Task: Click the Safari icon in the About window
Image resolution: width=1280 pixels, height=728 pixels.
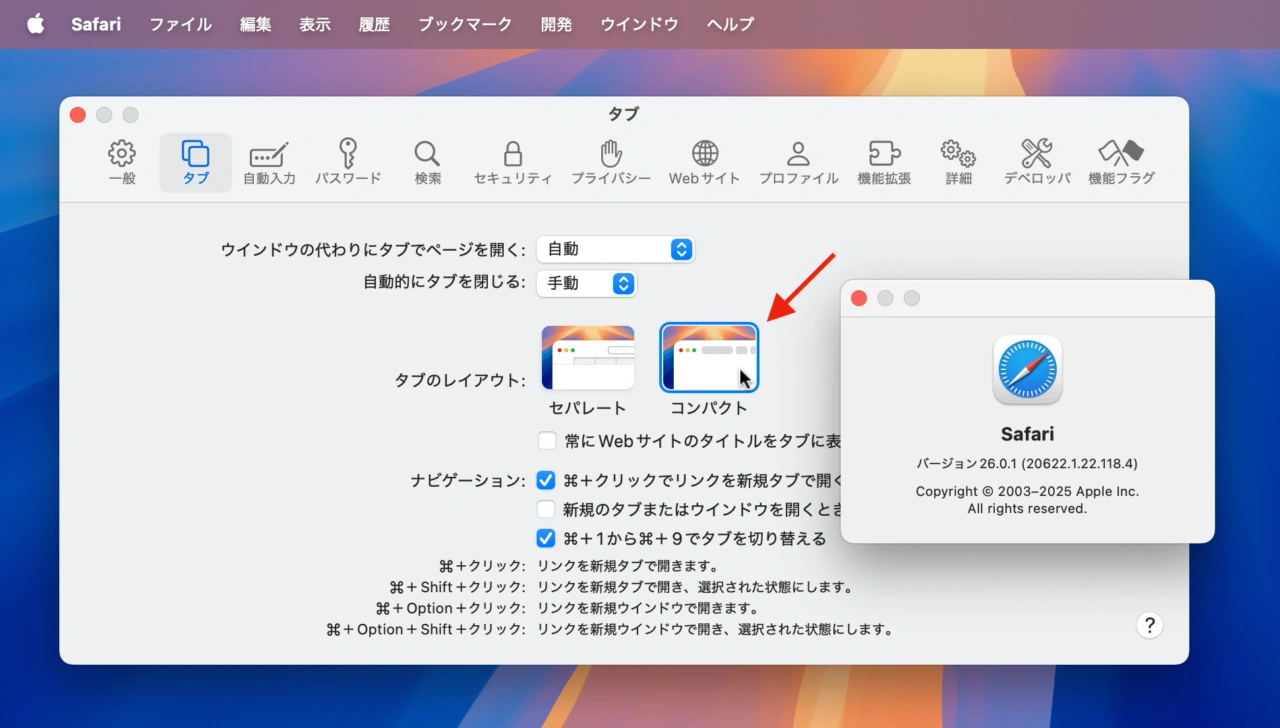Action: coord(1027,369)
